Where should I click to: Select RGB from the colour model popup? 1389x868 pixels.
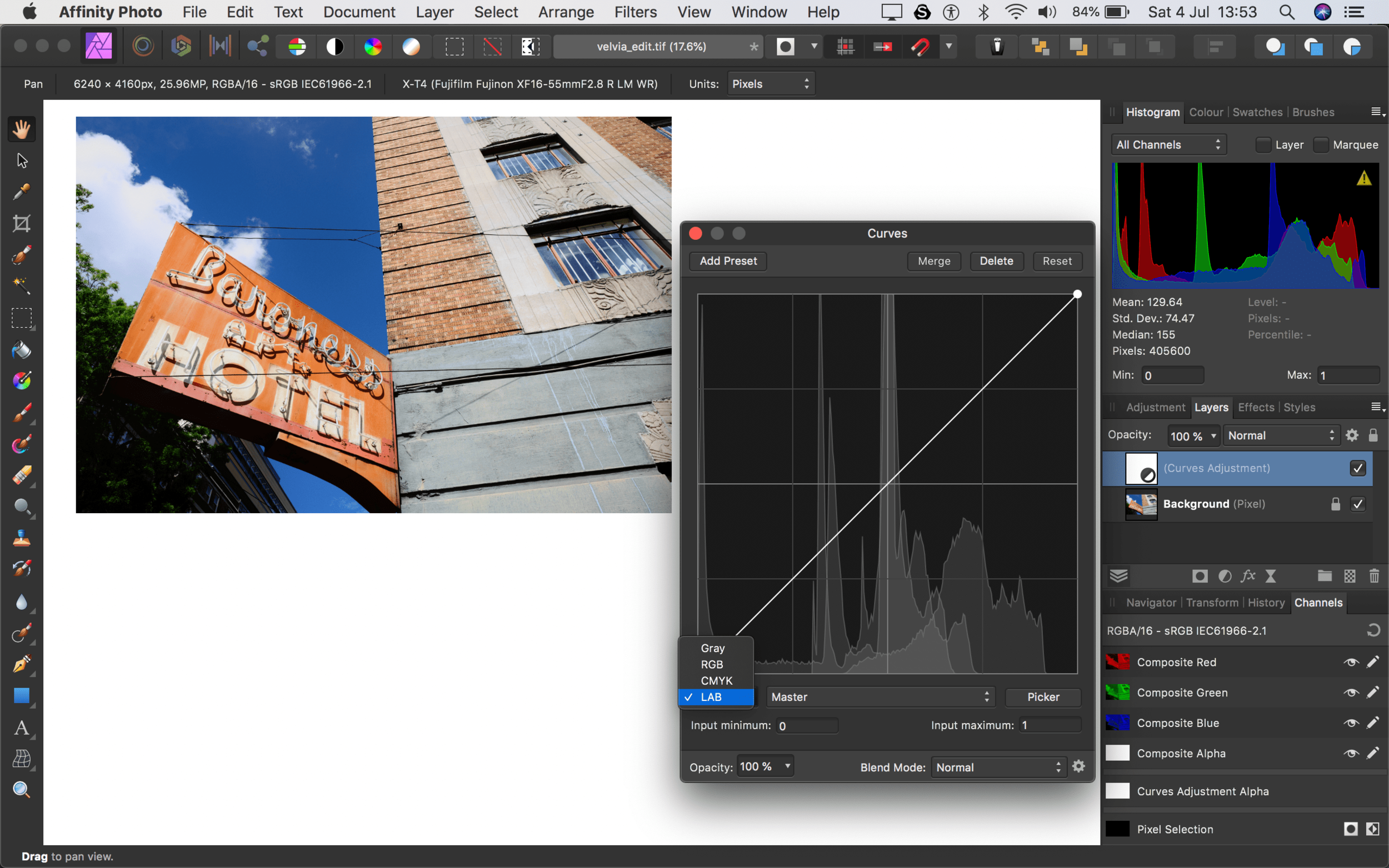[712, 664]
